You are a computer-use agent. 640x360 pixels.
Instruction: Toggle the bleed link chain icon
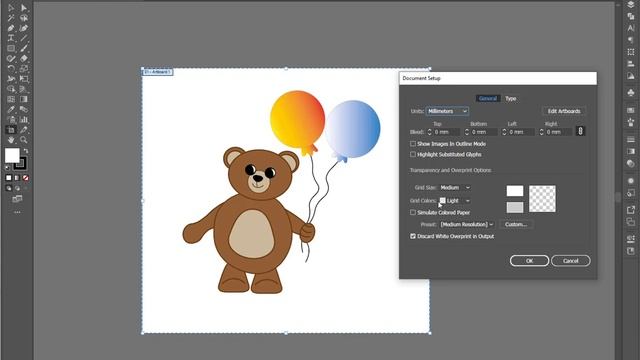pos(580,131)
